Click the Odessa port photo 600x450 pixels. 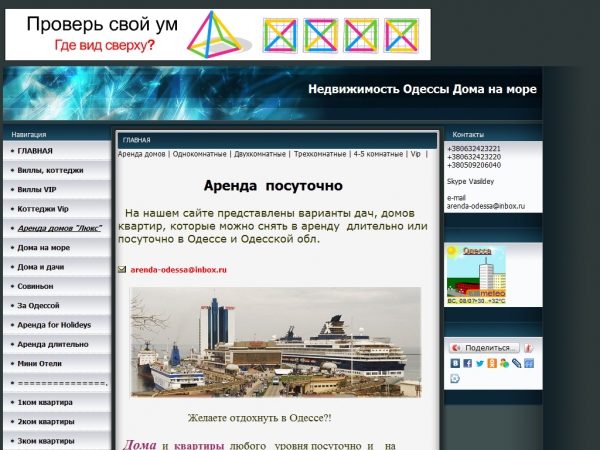click(x=276, y=342)
